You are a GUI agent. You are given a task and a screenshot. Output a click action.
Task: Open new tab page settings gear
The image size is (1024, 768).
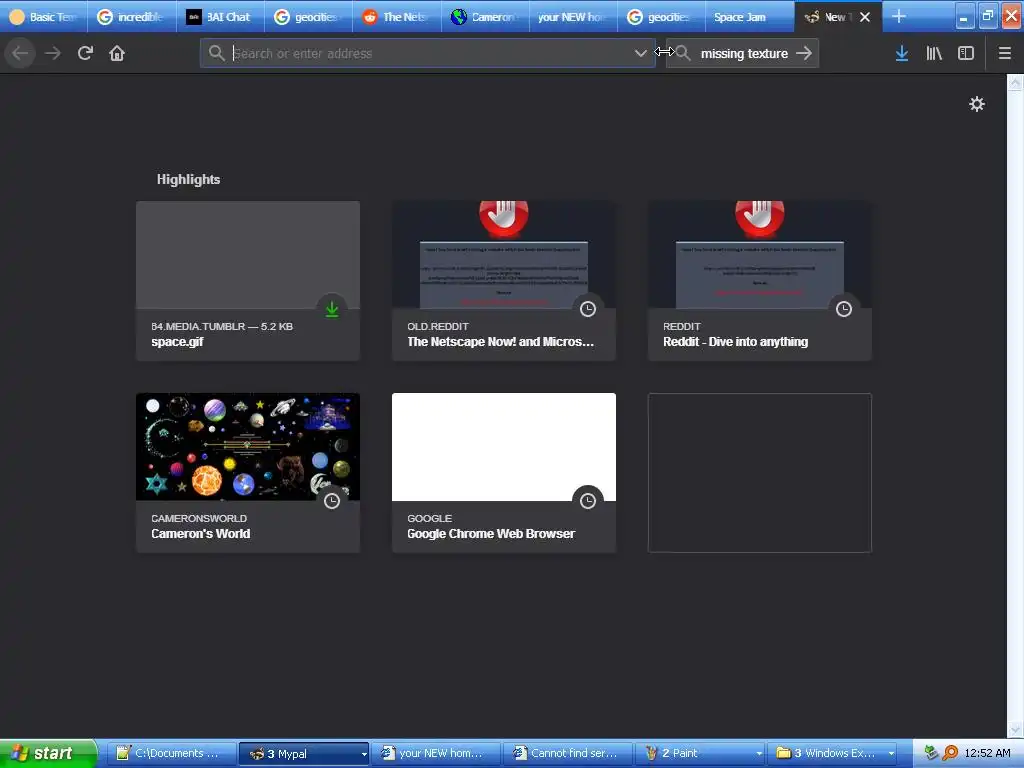pos(976,104)
